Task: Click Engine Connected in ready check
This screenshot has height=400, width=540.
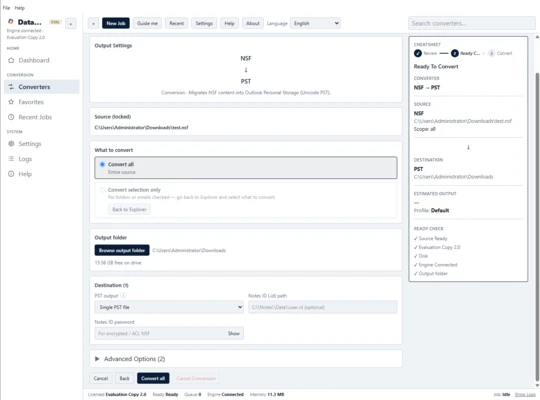Action: point(435,265)
